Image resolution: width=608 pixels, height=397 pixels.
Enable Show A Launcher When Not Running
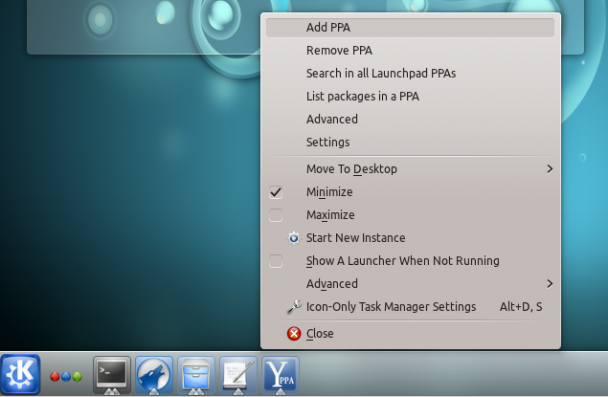pyautogui.click(x=276, y=261)
